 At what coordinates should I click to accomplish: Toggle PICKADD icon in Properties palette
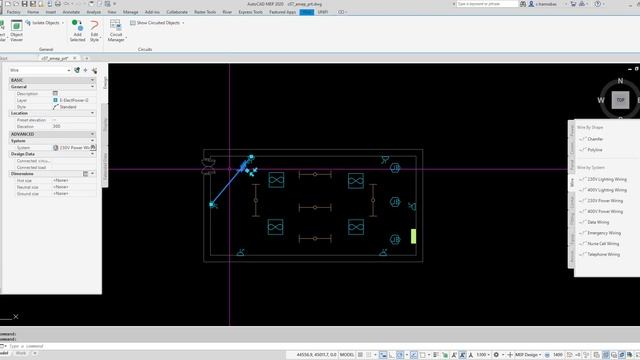94,70
